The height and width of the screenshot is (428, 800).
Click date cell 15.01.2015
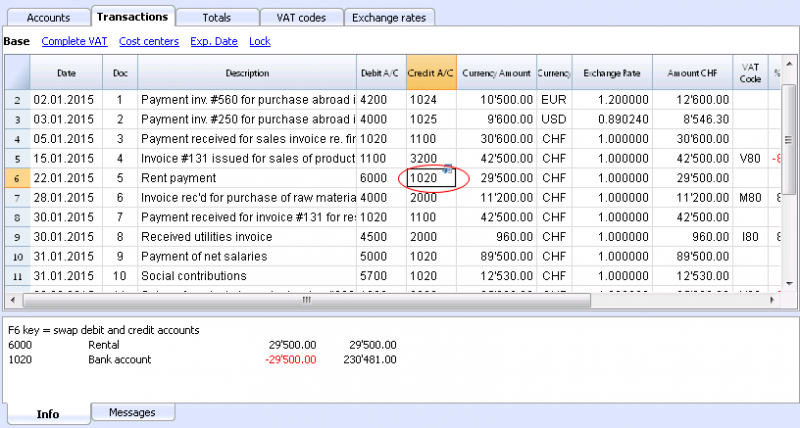[x=66, y=159]
